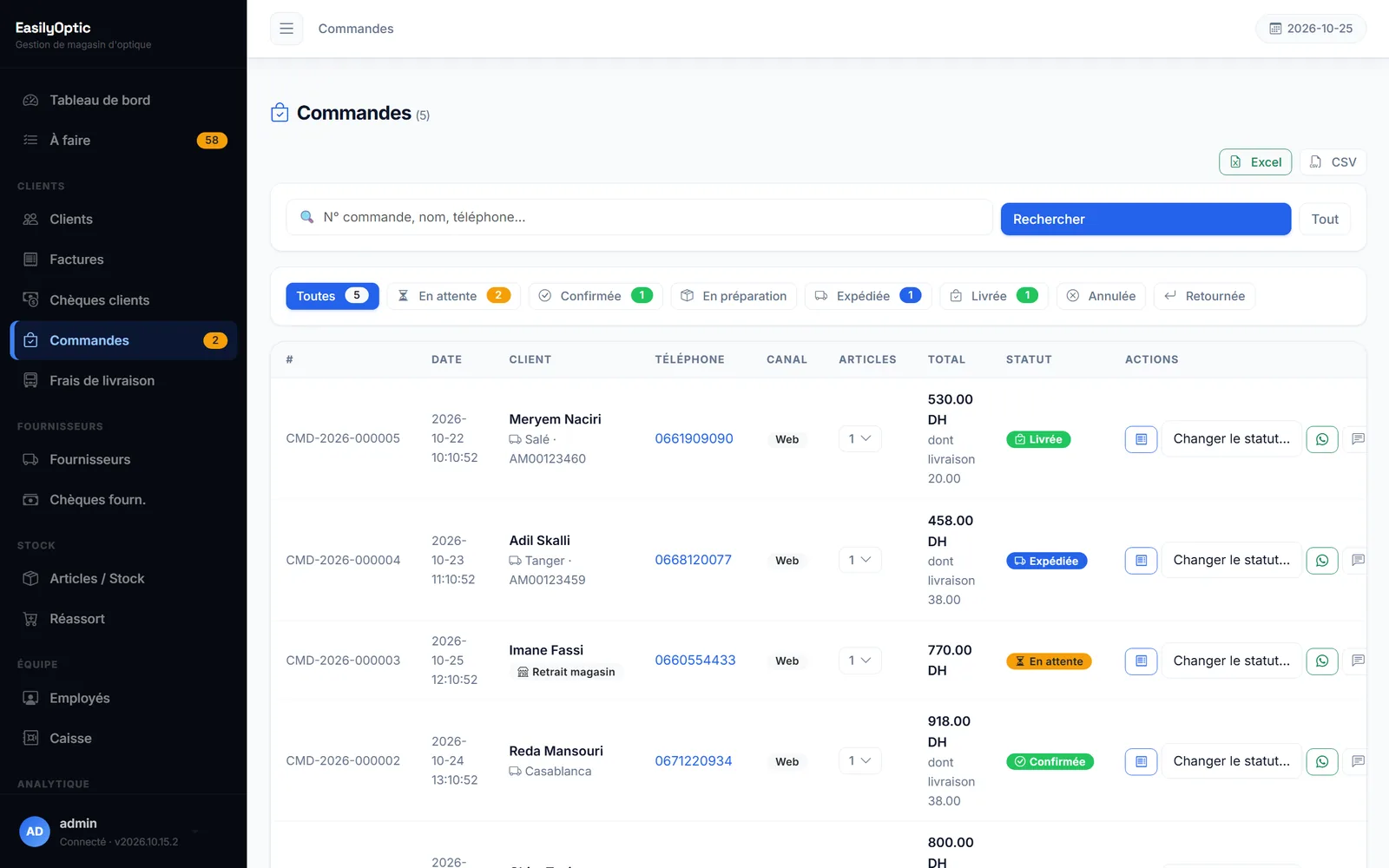Viewport: 1389px width, 868px height.
Task: Filter orders by En attente
Action: pos(453,296)
